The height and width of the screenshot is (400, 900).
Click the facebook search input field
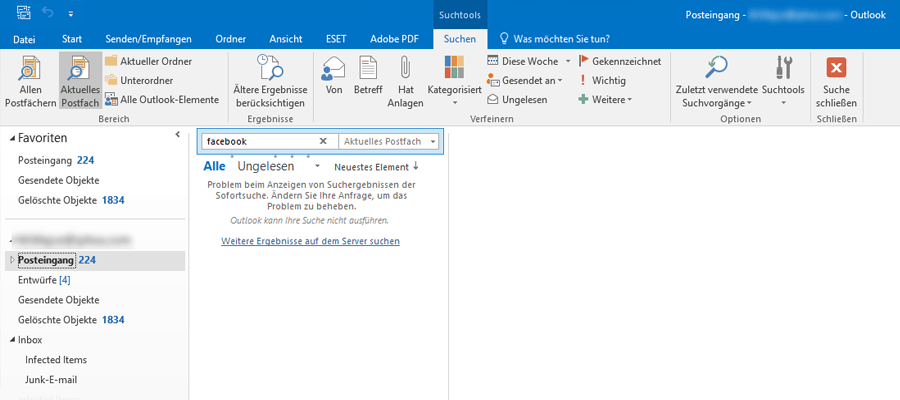tap(259, 141)
